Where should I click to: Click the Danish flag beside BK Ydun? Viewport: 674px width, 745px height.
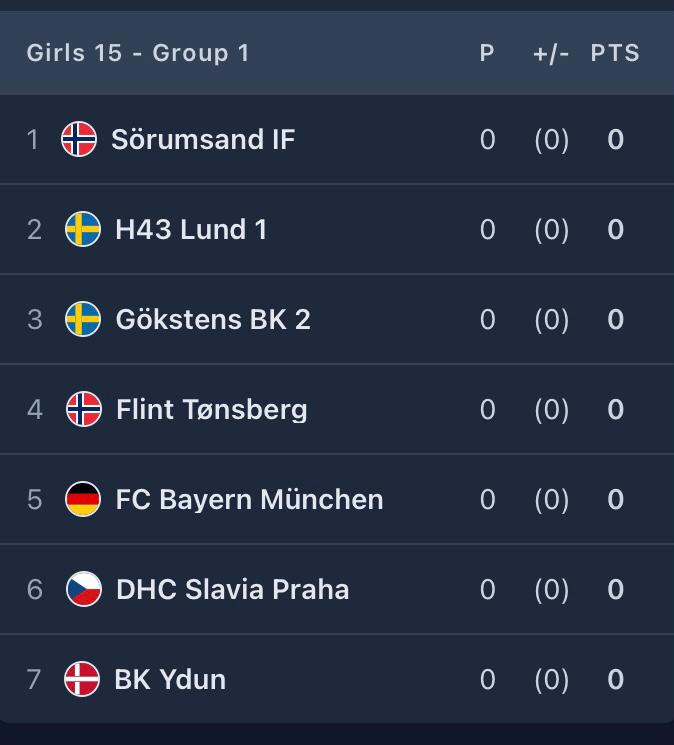[x=82, y=679]
